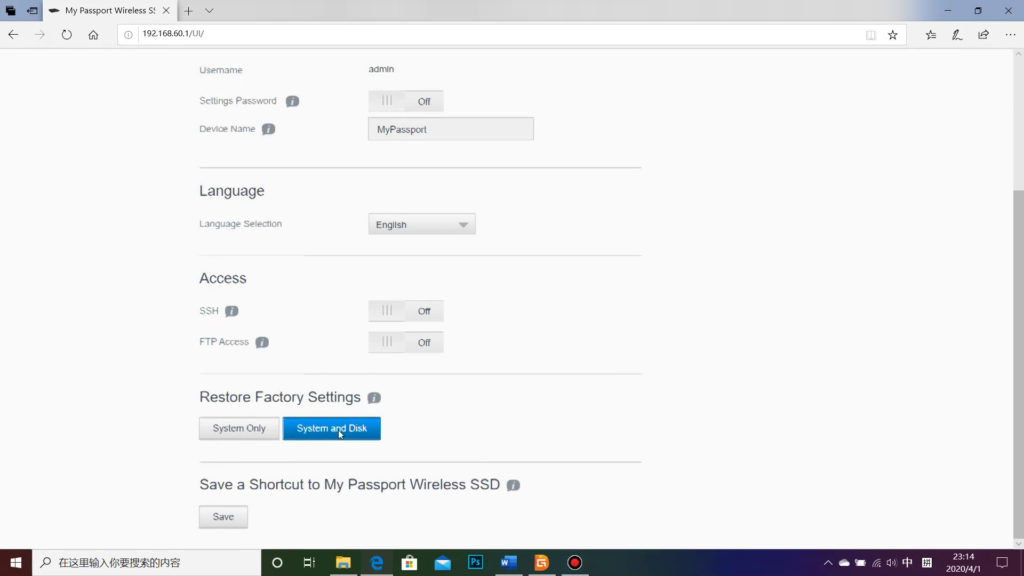Go back in the browser
Screen dimensions: 1024x576
pyautogui.click(x=13, y=35)
